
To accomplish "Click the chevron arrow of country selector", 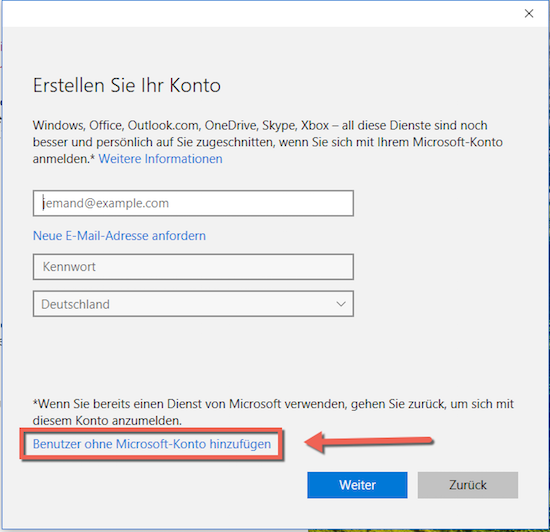I will point(341,304).
